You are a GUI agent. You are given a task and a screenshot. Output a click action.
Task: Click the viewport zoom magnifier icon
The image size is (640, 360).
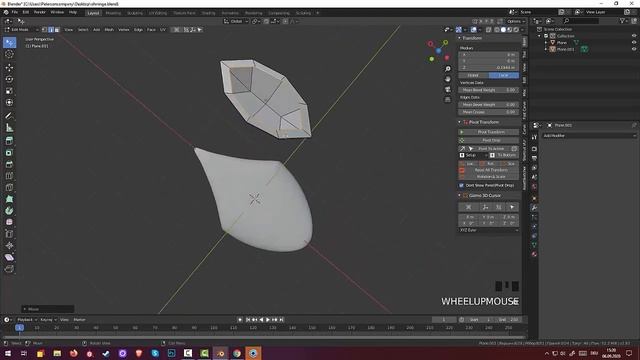pos(448,69)
